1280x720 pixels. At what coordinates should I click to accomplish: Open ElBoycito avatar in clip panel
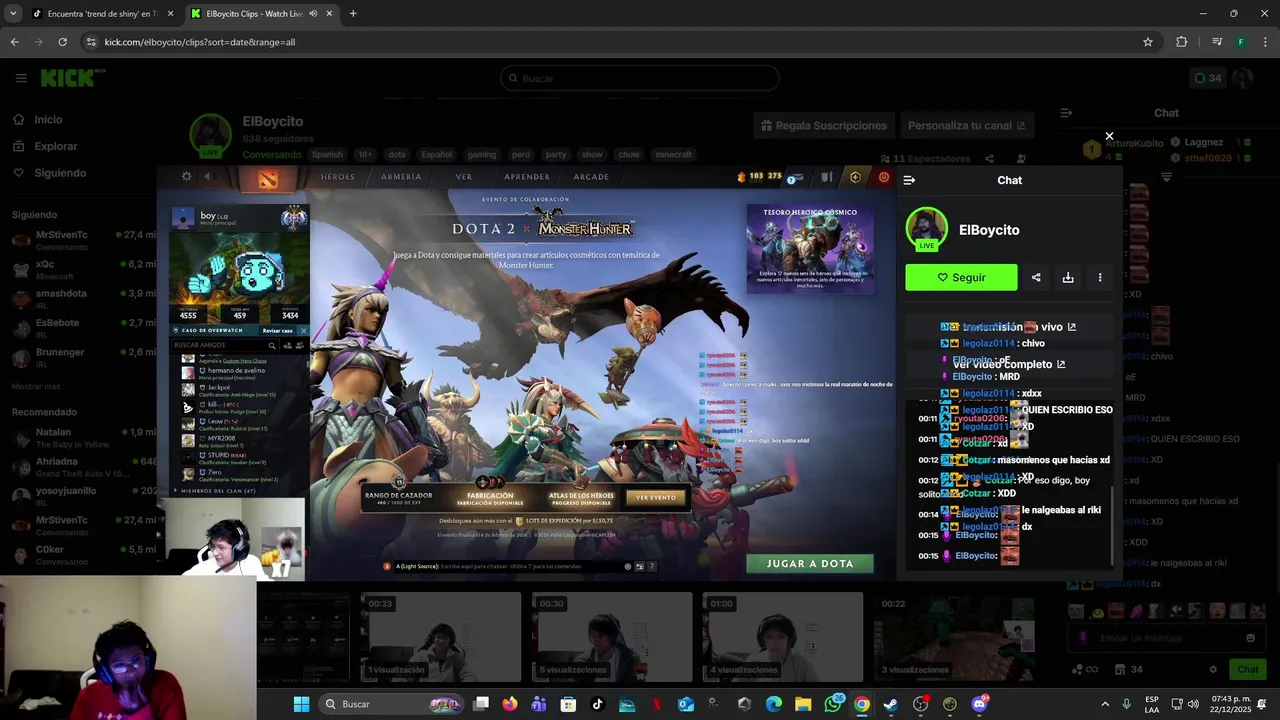[x=926, y=228]
